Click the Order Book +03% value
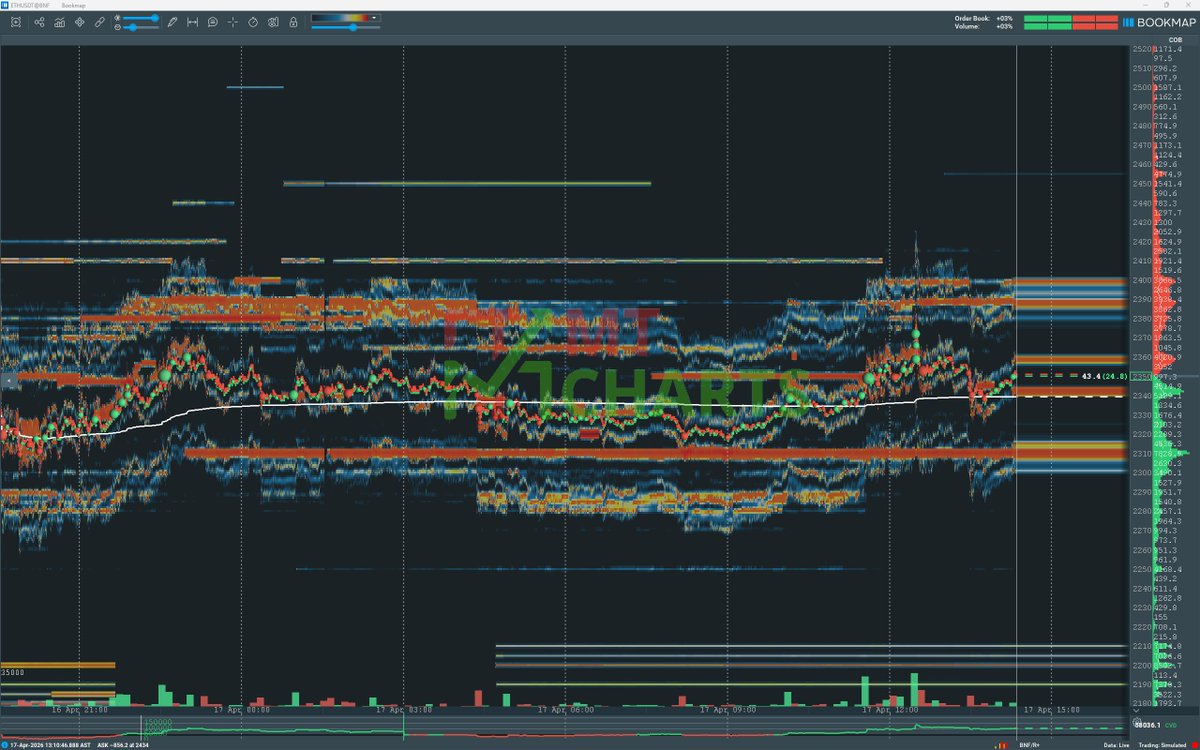The width and height of the screenshot is (1200, 750). pyautogui.click(x=1004, y=18)
